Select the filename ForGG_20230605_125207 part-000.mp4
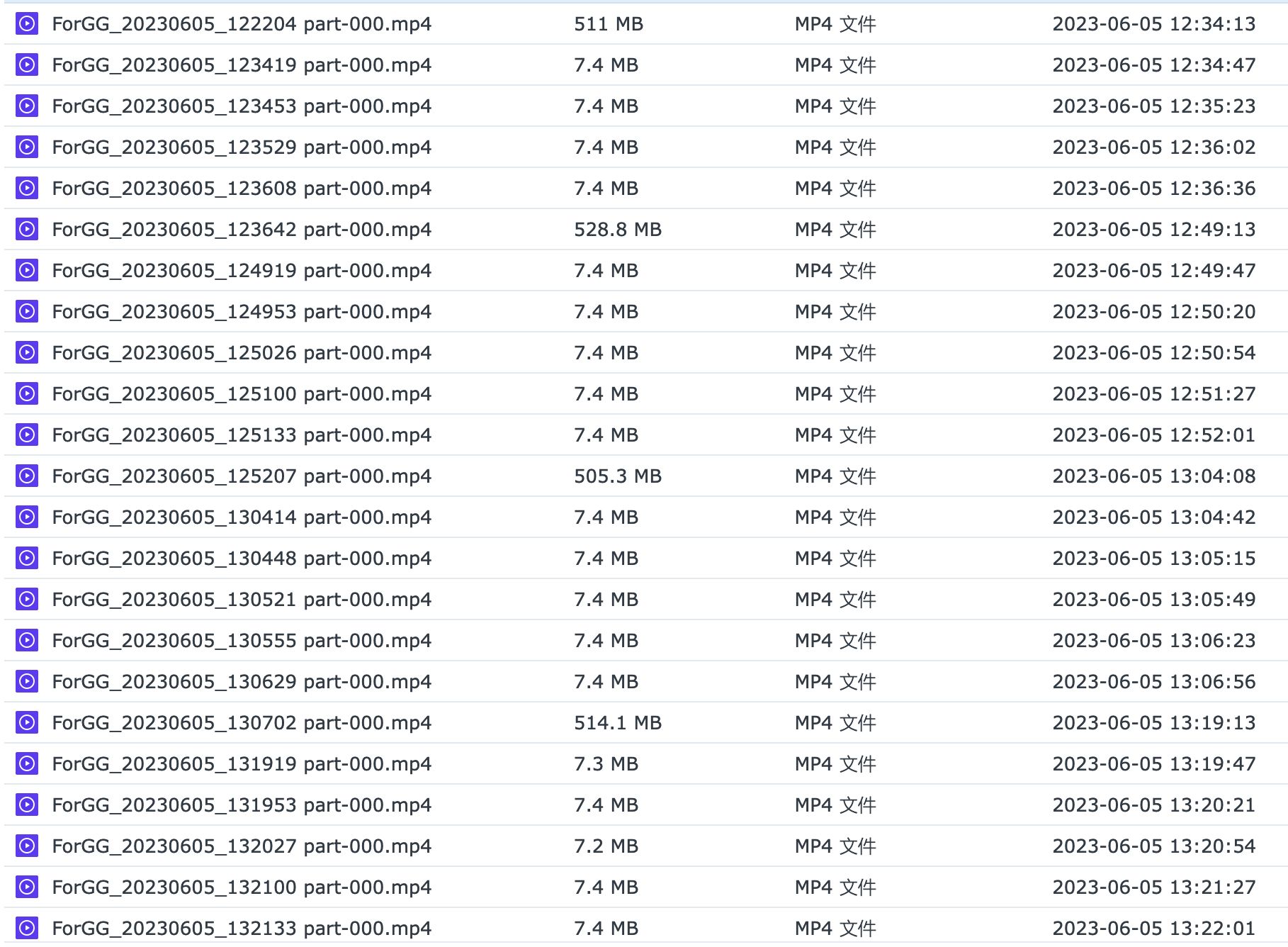 (241, 476)
